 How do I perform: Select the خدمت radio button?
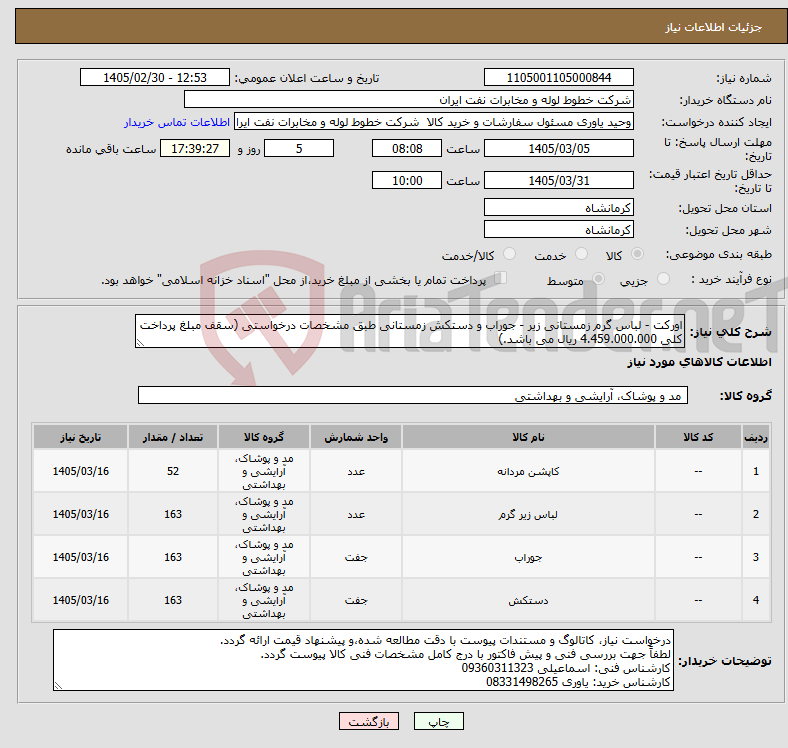pos(581,254)
